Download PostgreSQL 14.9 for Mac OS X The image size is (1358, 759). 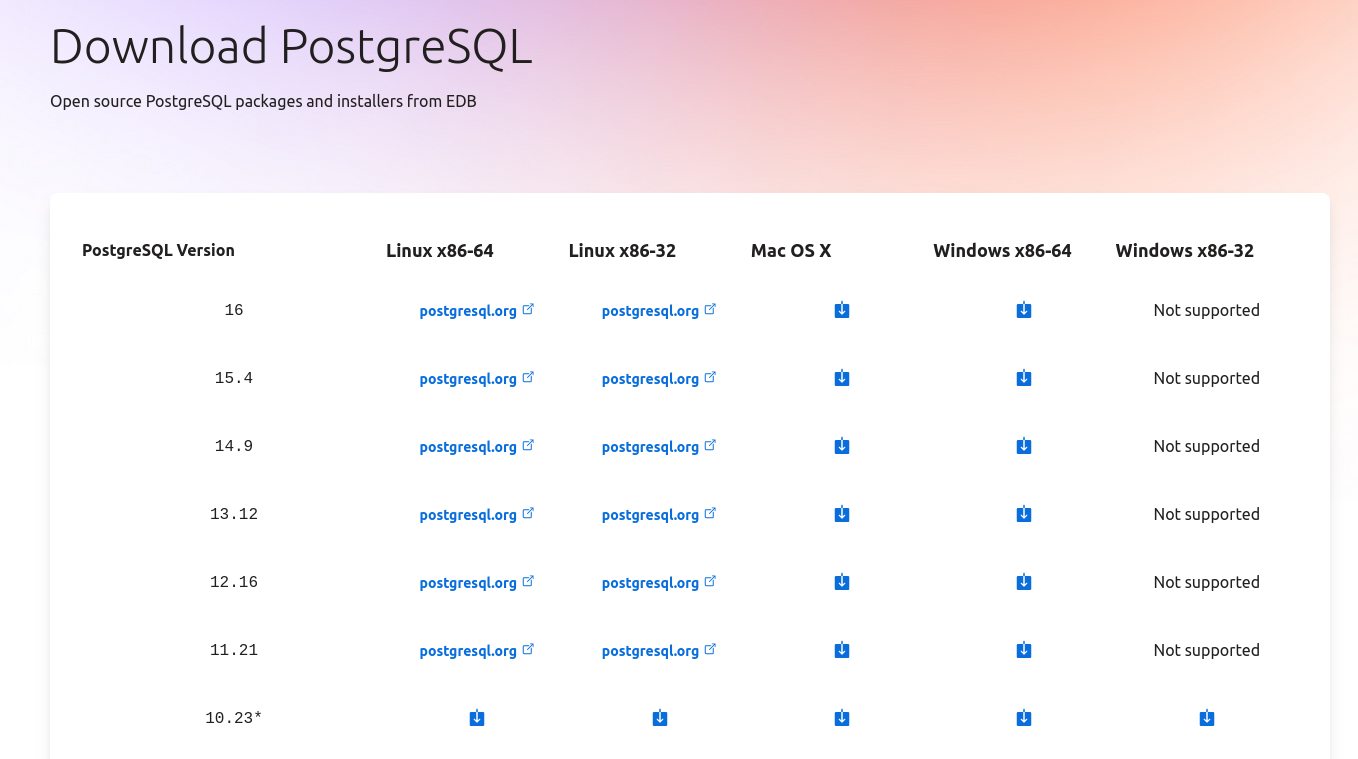pos(842,446)
